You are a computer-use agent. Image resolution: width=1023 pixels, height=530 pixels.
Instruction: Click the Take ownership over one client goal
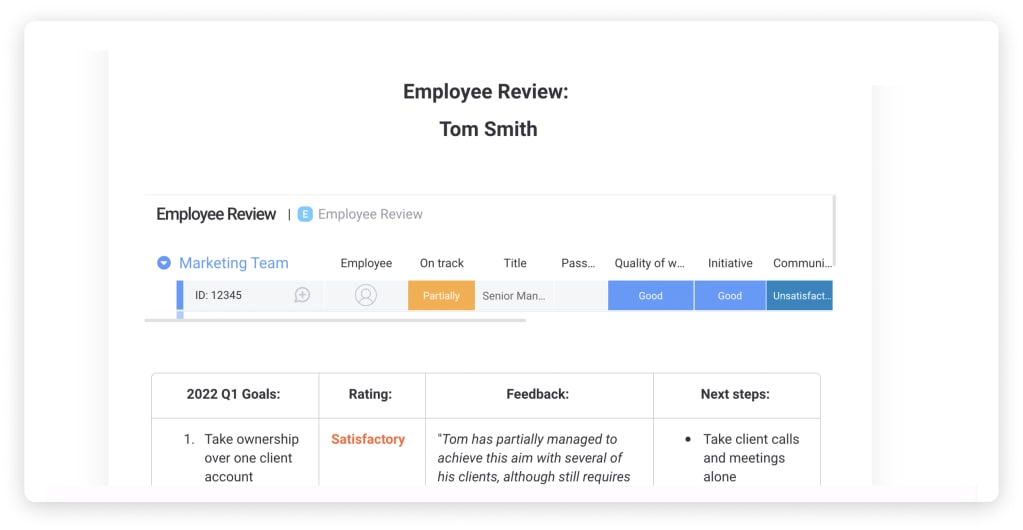251,458
